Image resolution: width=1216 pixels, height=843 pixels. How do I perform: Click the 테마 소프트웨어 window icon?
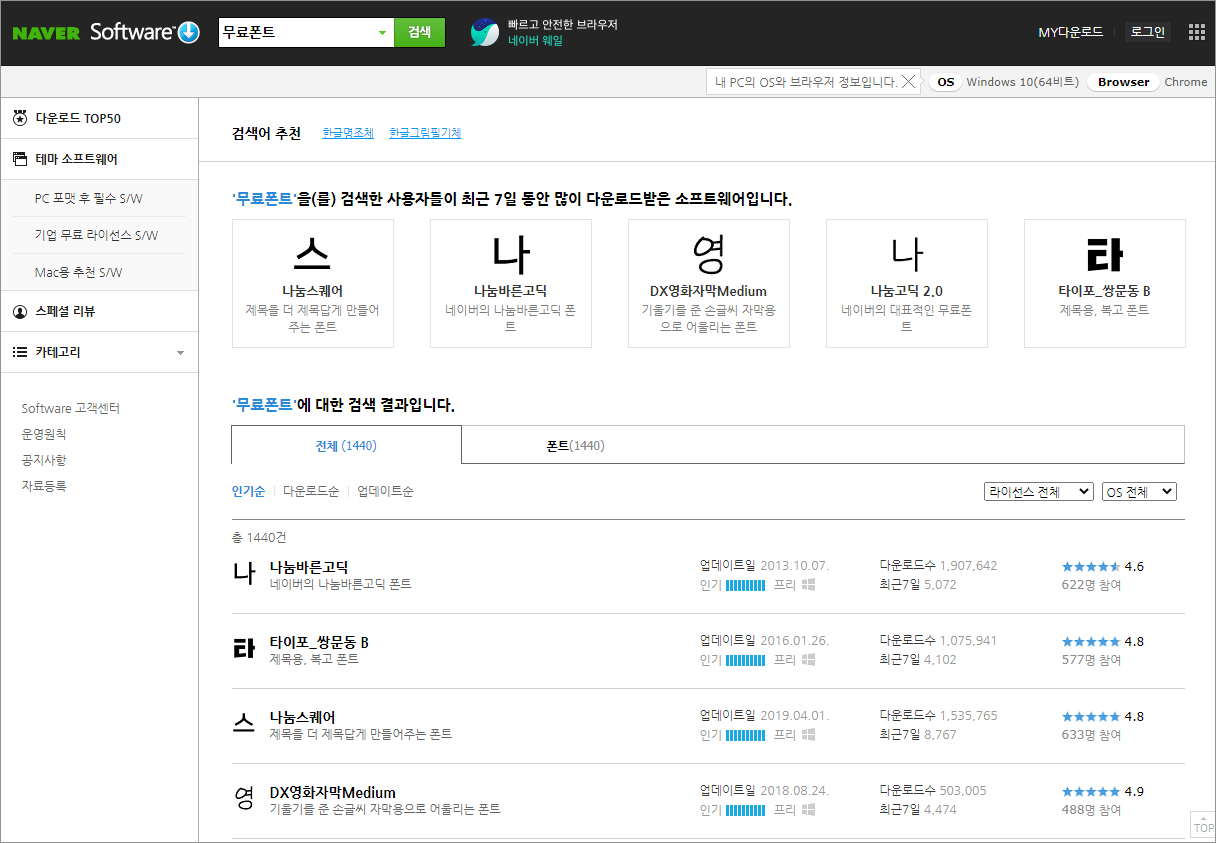tap(20, 159)
